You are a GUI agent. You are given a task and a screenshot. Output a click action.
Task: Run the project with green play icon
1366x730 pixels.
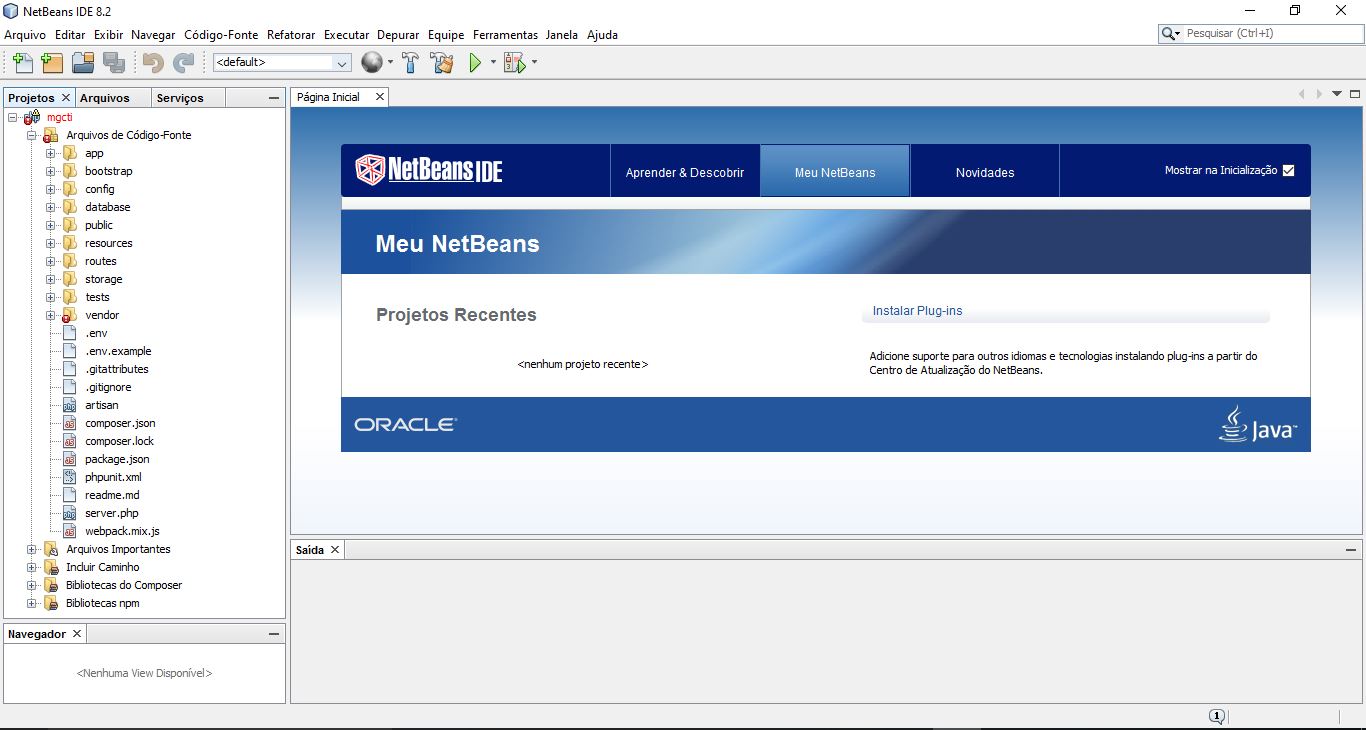[476, 62]
